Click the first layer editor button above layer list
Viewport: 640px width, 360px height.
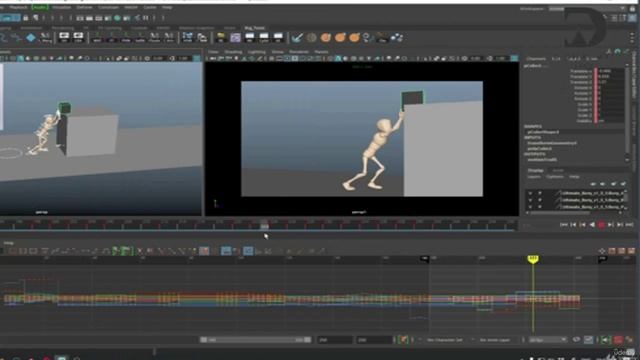pyautogui.click(x=593, y=184)
